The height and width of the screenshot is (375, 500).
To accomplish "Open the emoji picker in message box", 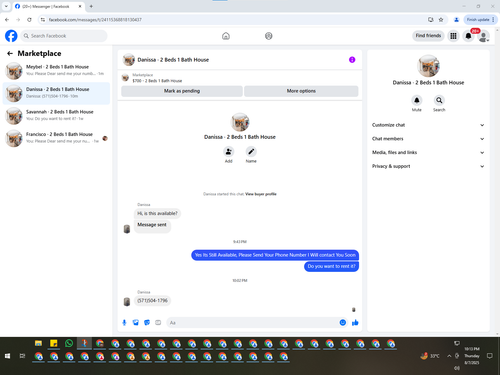I will tap(342, 322).
